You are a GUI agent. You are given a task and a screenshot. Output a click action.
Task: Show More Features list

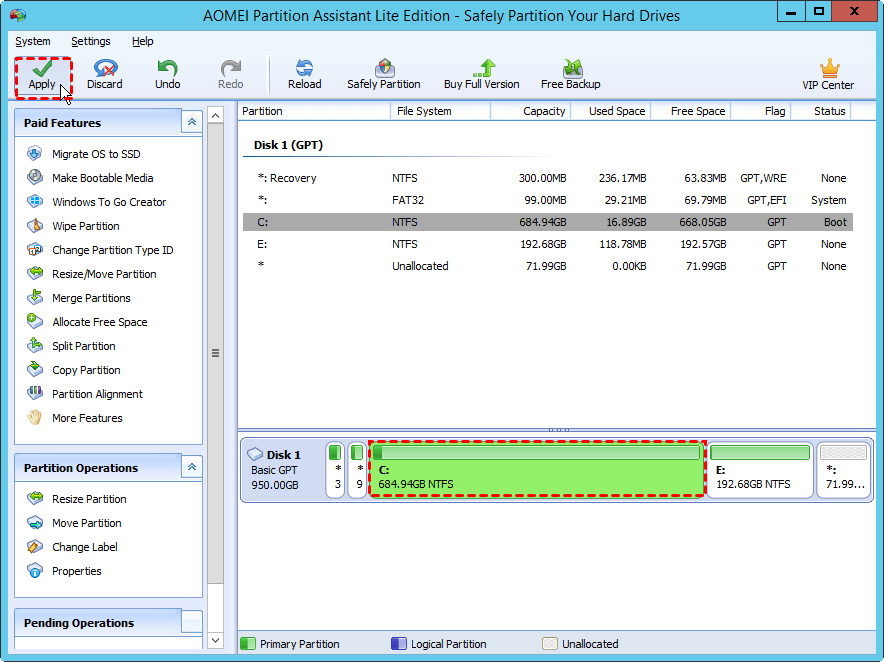pyautogui.click(x=74, y=418)
